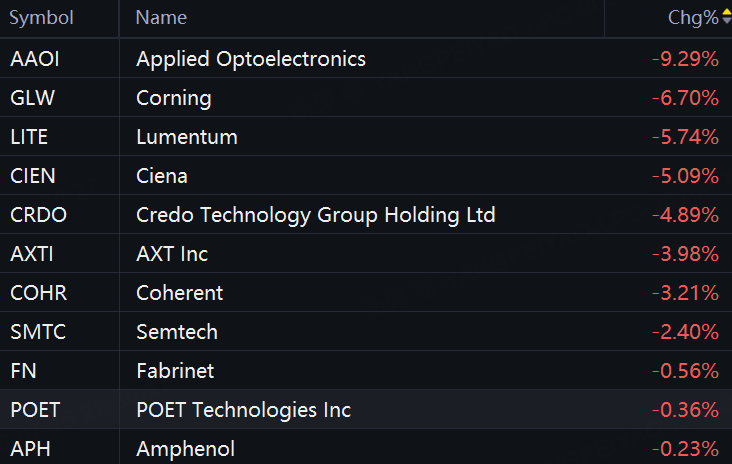Open the Applied Optoelectronics row
732x464 pixels.
(x=366, y=58)
